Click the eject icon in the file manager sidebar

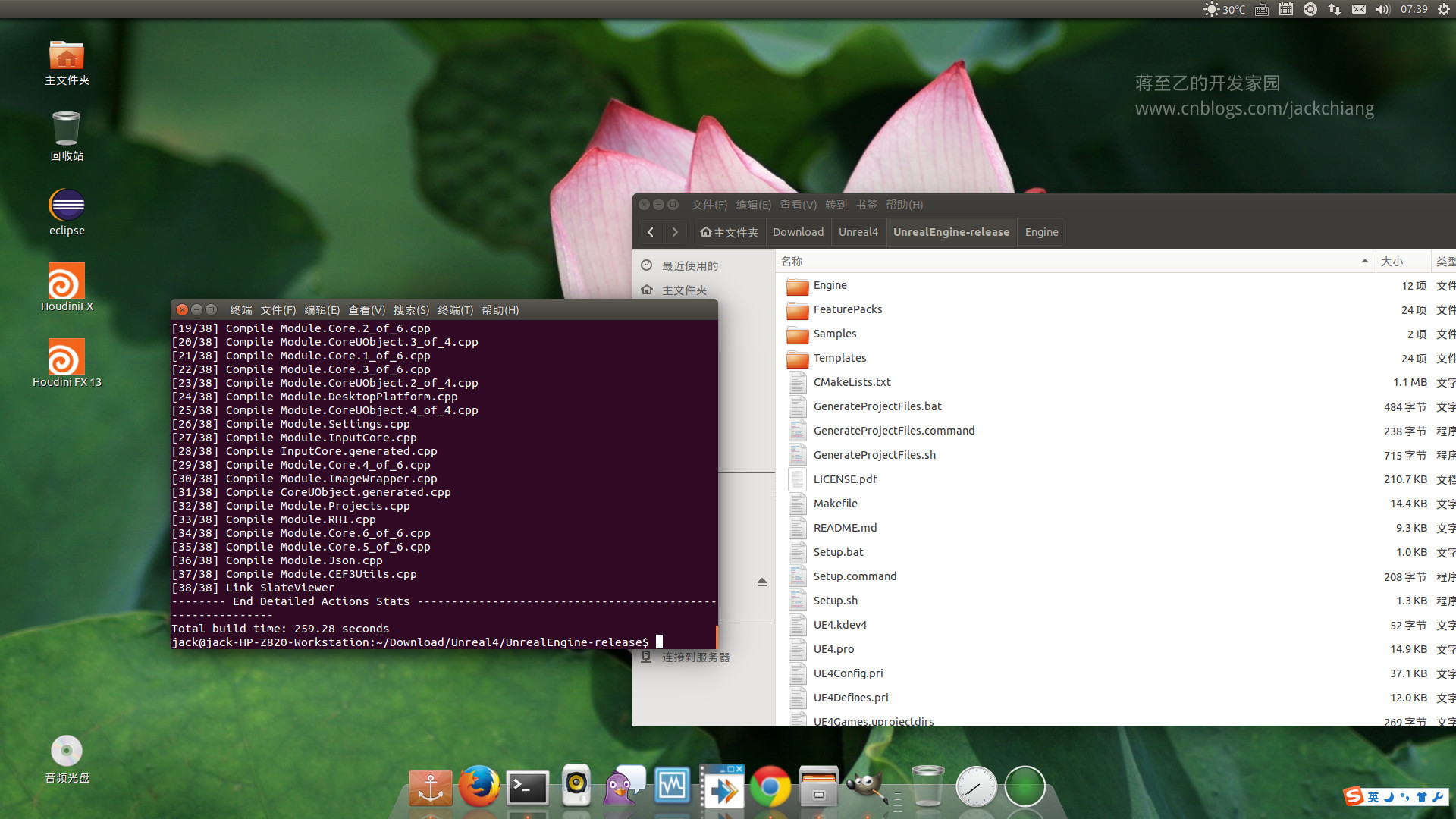[762, 582]
